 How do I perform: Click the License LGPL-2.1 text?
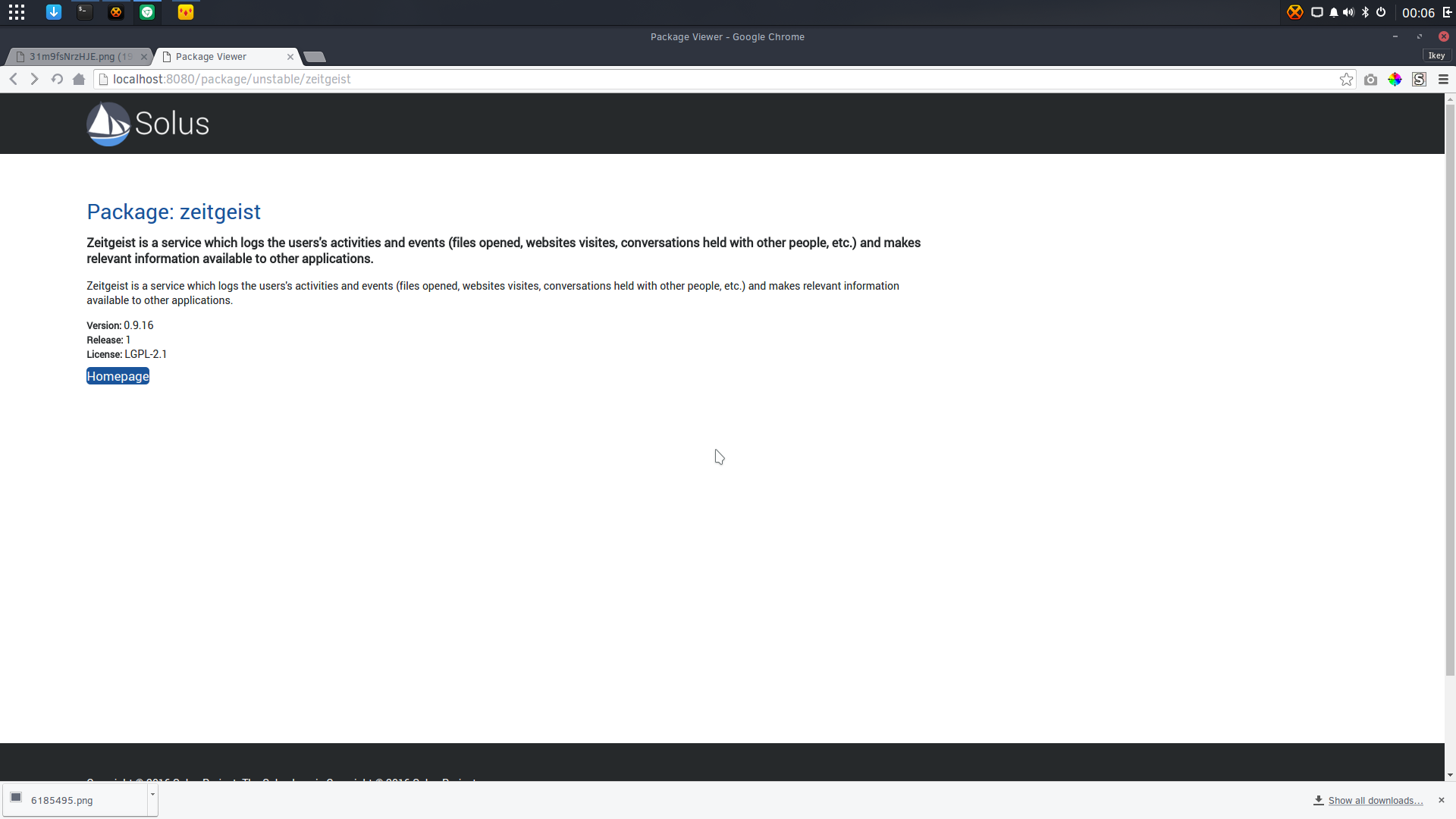click(x=127, y=354)
